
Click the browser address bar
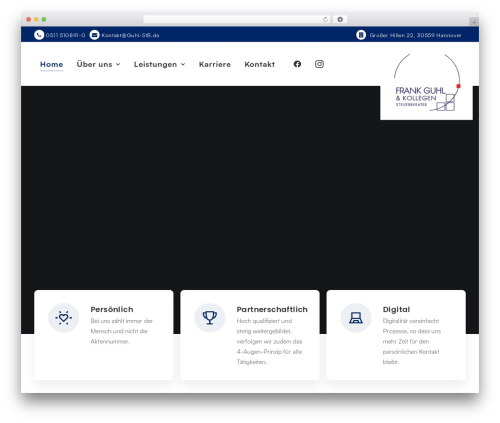(237, 19)
